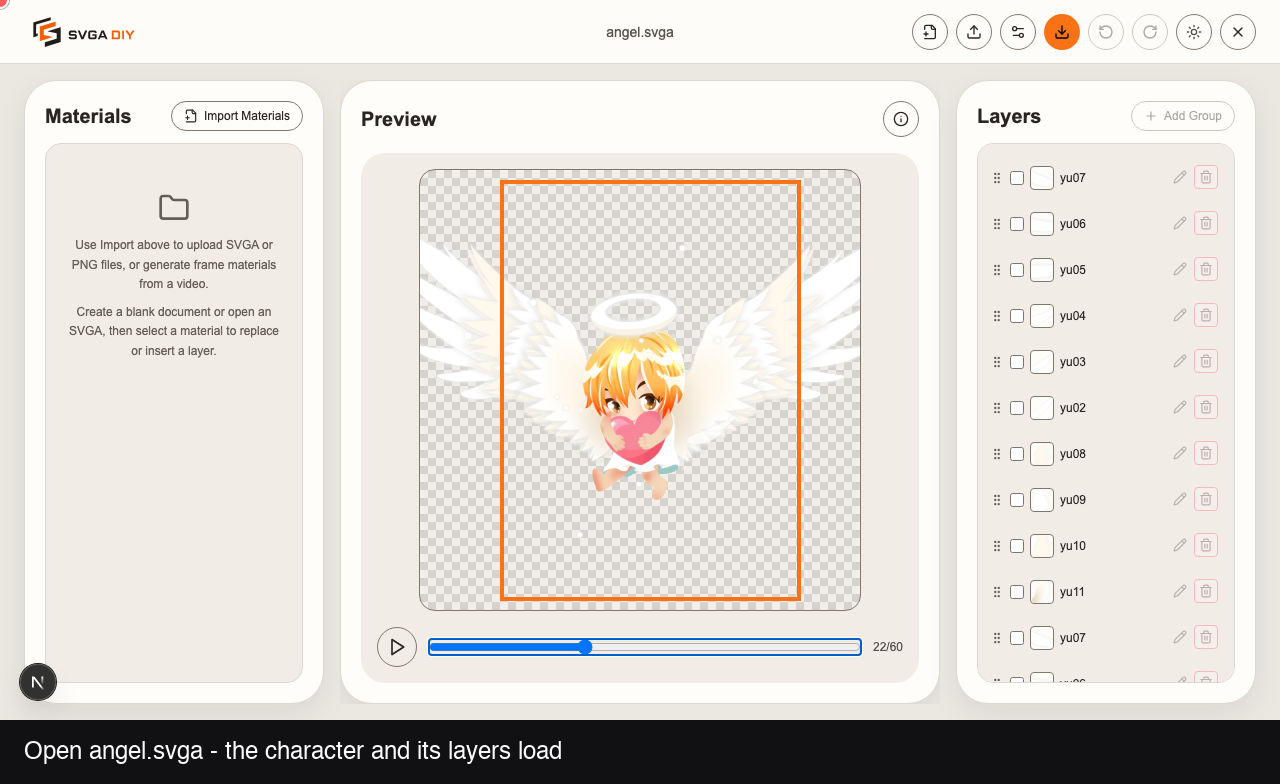Select the yu03 layer thumbnail

[1042, 362]
